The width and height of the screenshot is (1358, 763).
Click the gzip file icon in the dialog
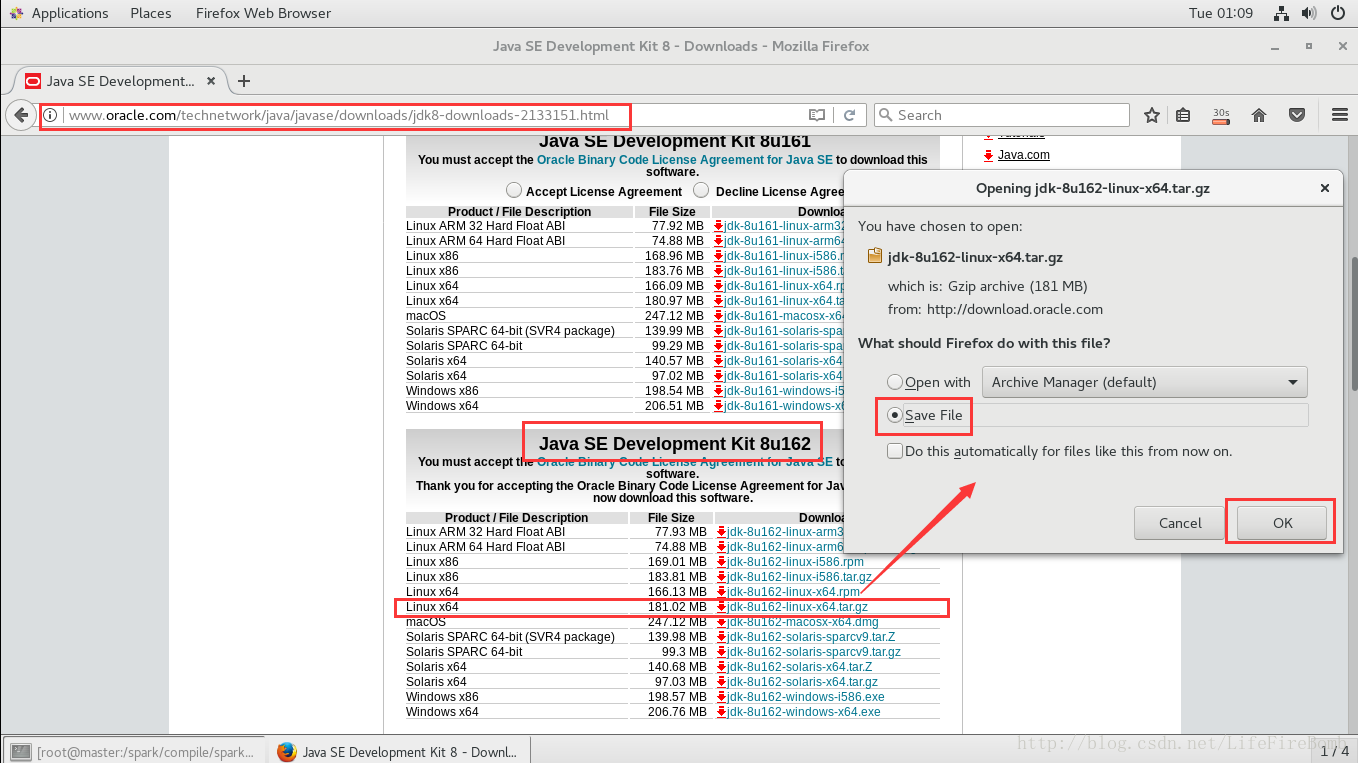click(875, 256)
